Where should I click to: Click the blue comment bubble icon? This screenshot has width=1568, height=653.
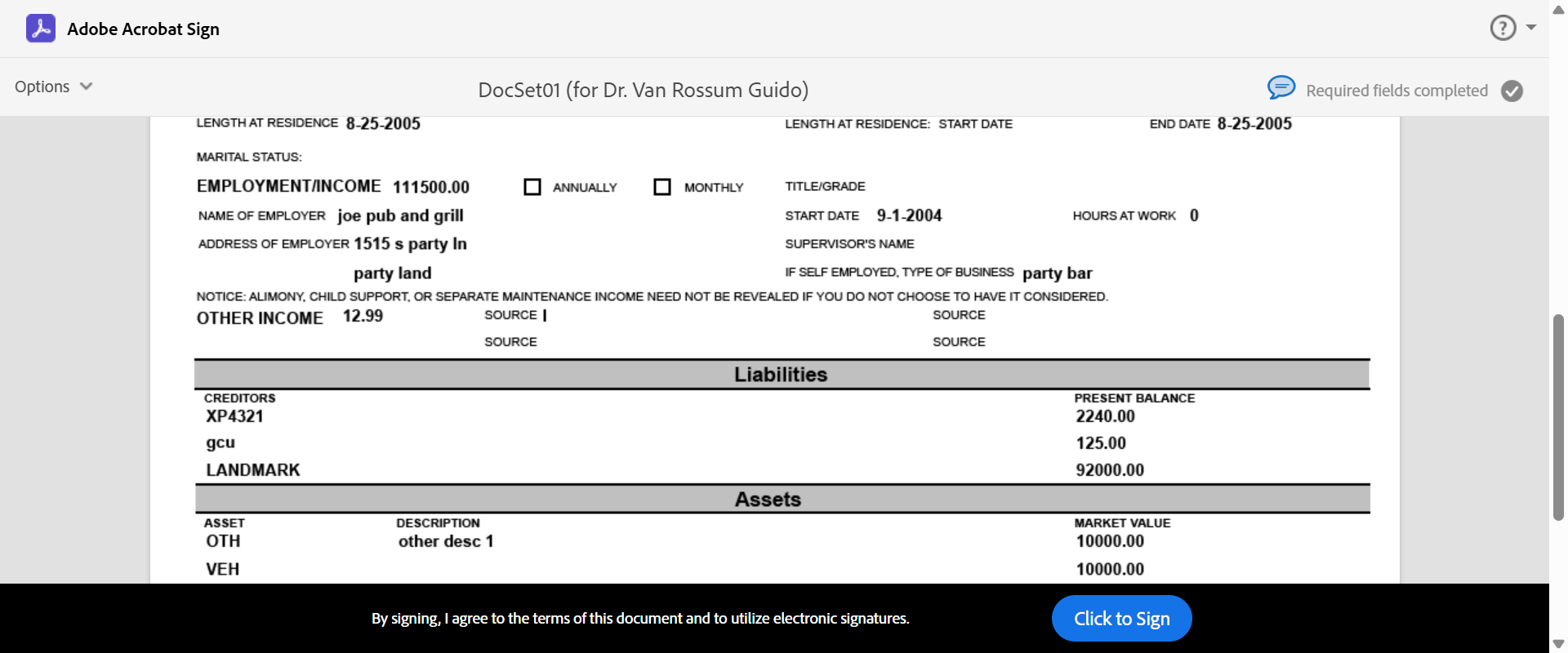coord(1281,87)
